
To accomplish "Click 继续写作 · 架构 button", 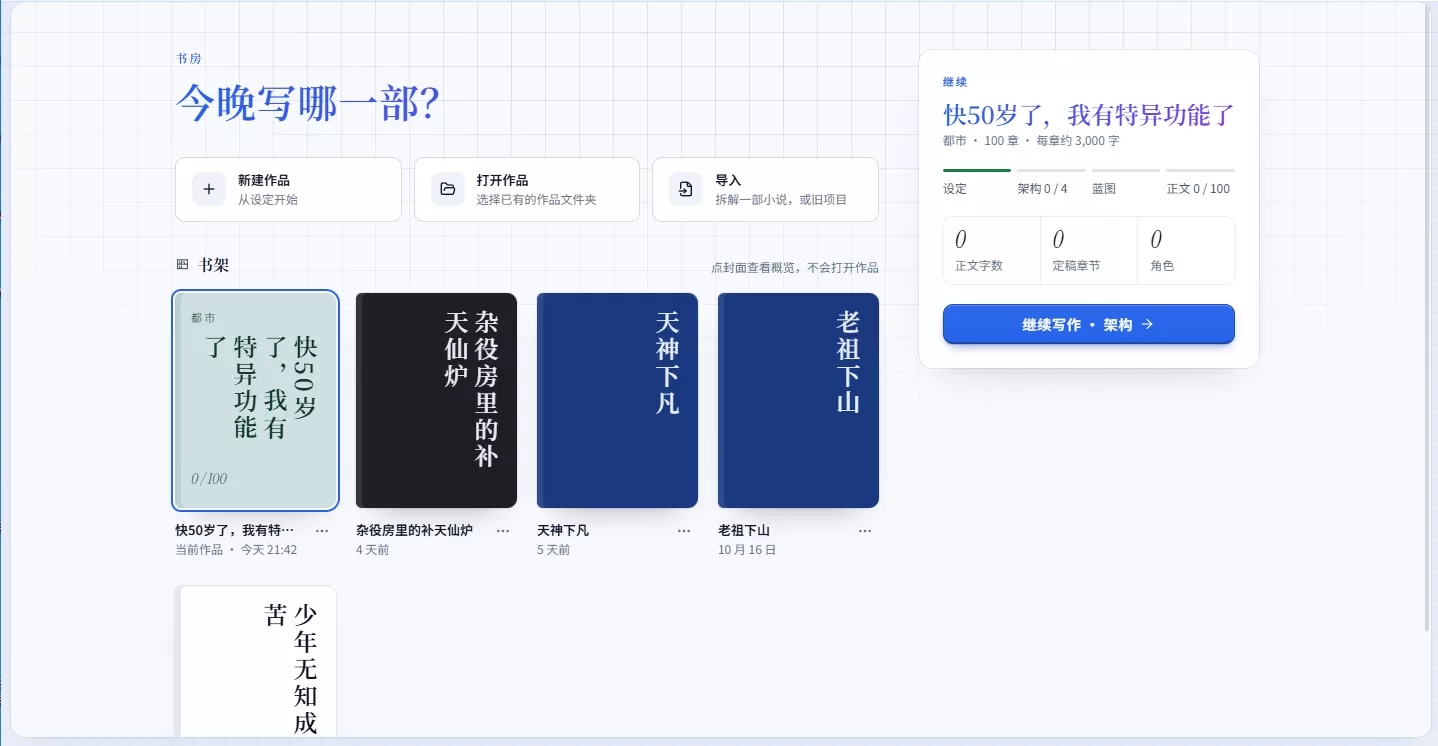I will pyautogui.click(x=1088, y=324).
